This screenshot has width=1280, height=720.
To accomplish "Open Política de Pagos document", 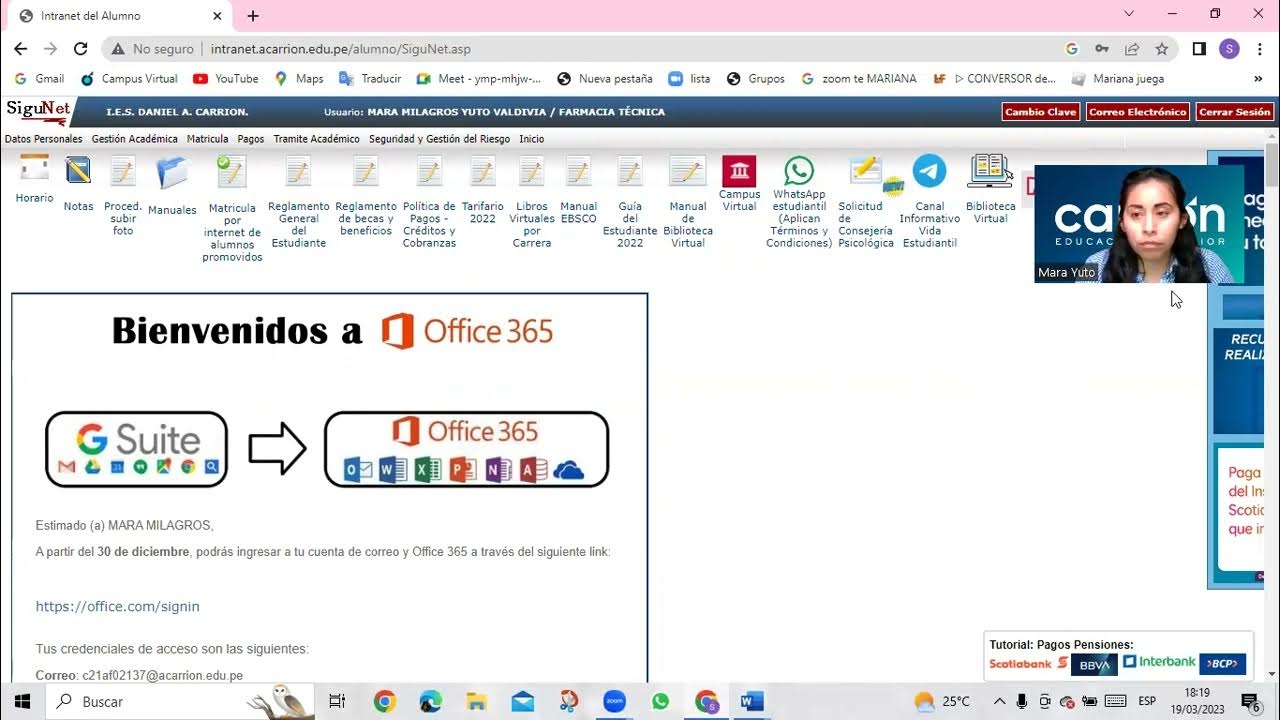I will coord(429,172).
